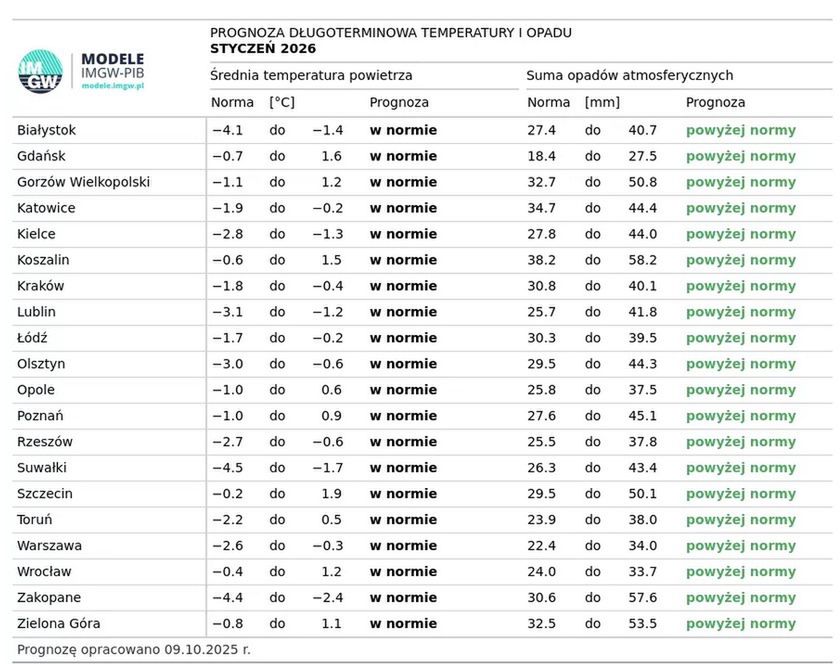
Task: Click the Warszawa city label
Action: click(x=49, y=546)
